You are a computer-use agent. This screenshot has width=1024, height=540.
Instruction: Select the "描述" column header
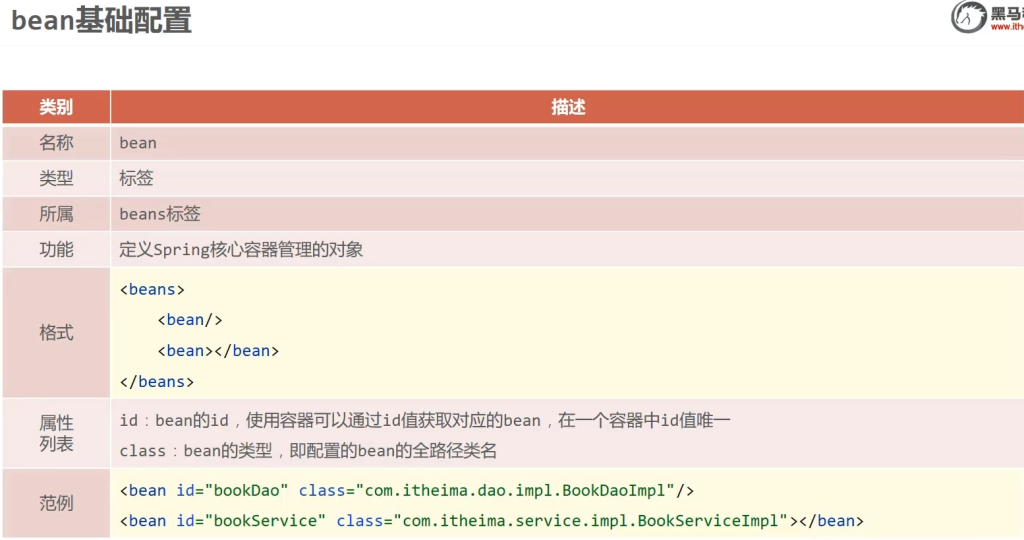tap(567, 107)
